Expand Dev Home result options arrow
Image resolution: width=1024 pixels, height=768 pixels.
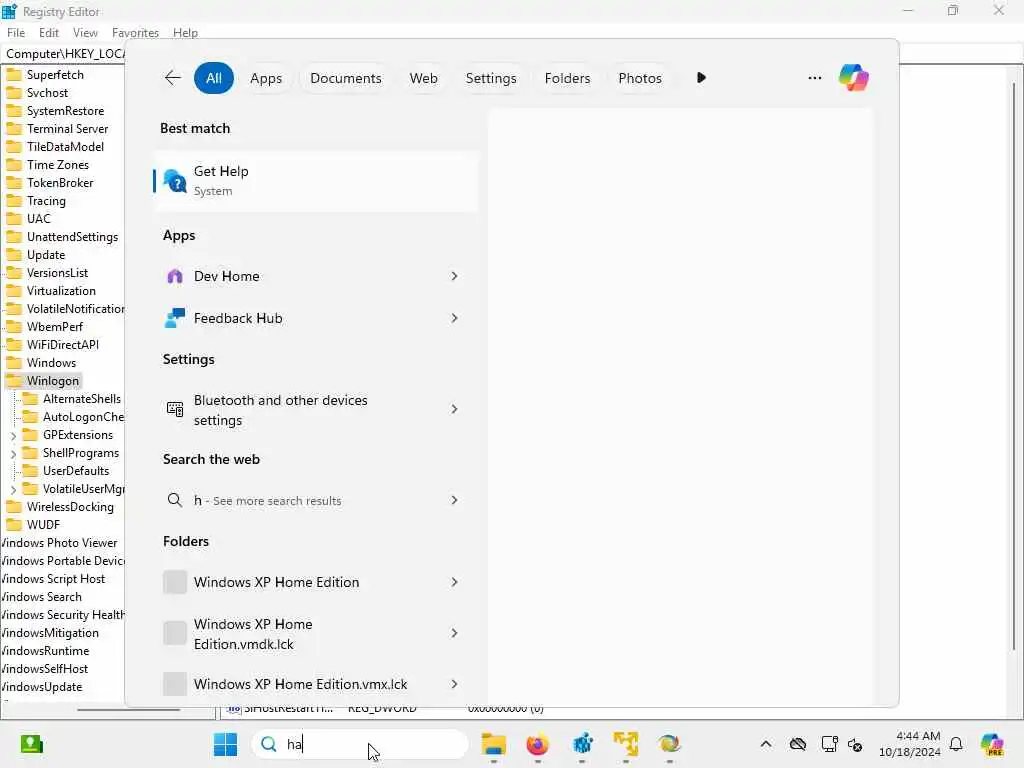[455, 276]
